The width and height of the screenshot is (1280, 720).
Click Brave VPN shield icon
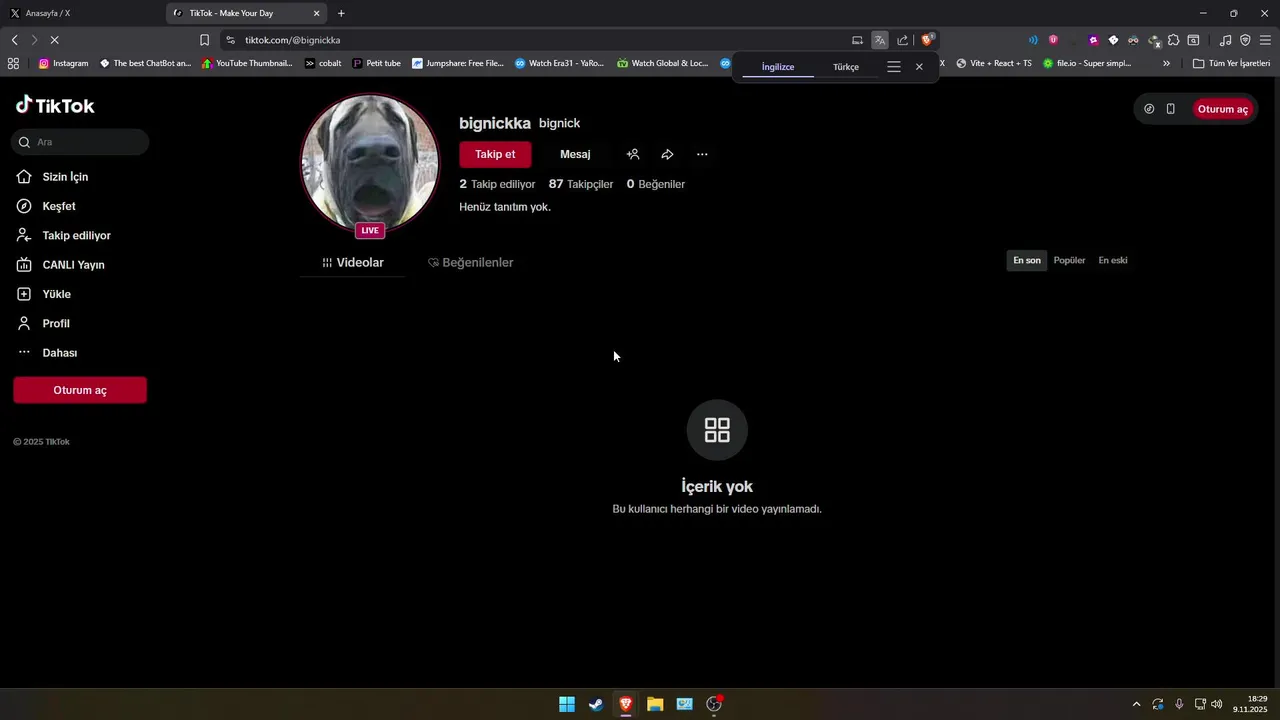[1245, 40]
